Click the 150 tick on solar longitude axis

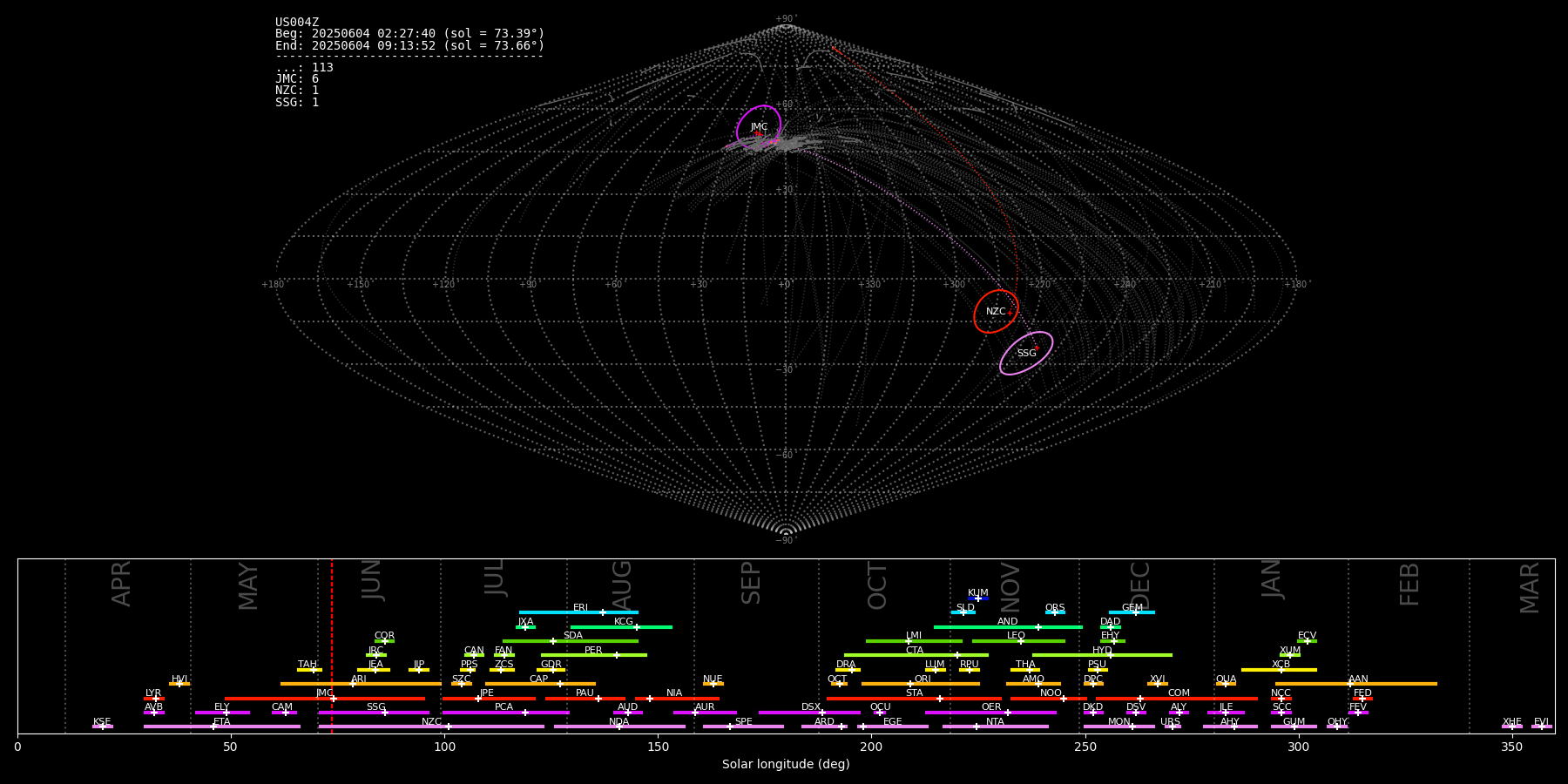point(658,747)
